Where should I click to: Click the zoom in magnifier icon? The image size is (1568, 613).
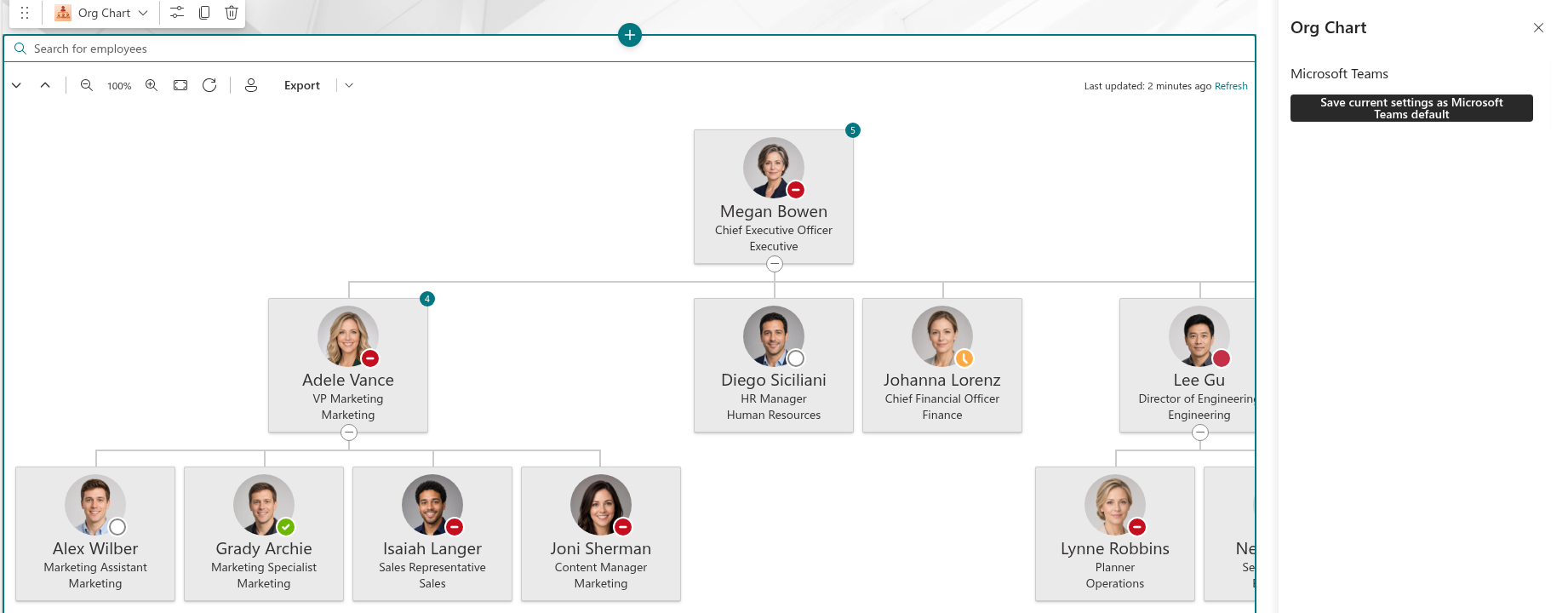(x=152, y=85)
